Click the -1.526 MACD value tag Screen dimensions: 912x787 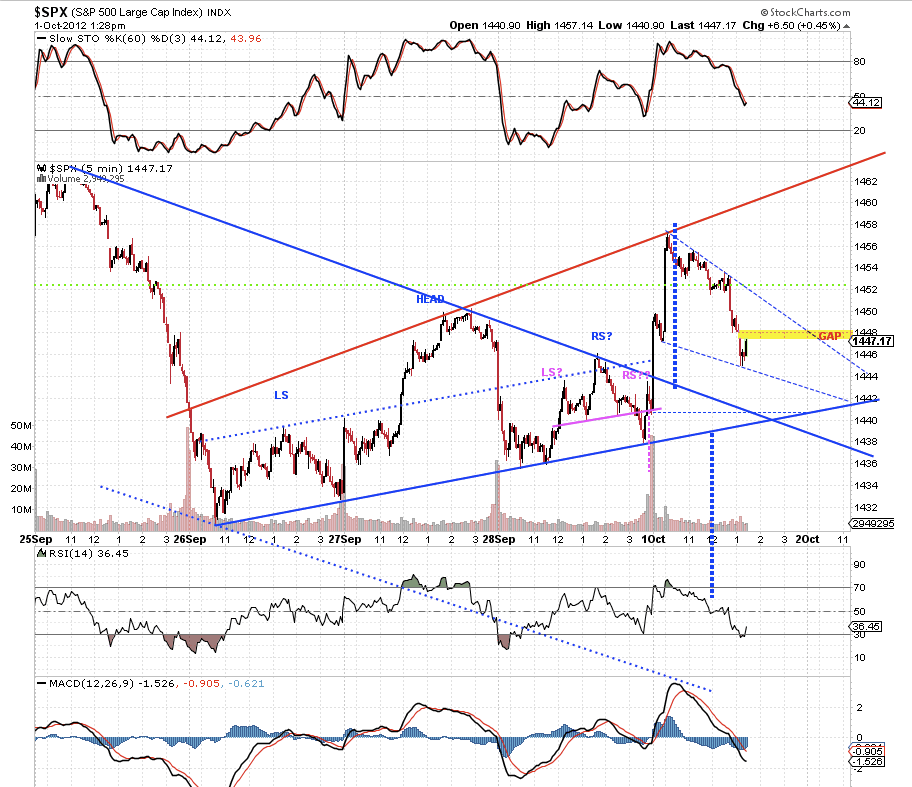[867, 761]
